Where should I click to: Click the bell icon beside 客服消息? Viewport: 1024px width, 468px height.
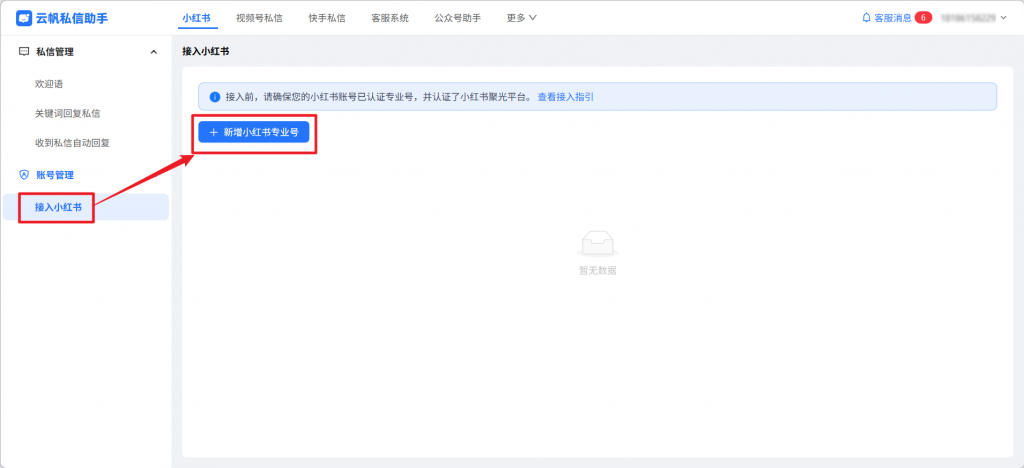(x=866, y=18)
